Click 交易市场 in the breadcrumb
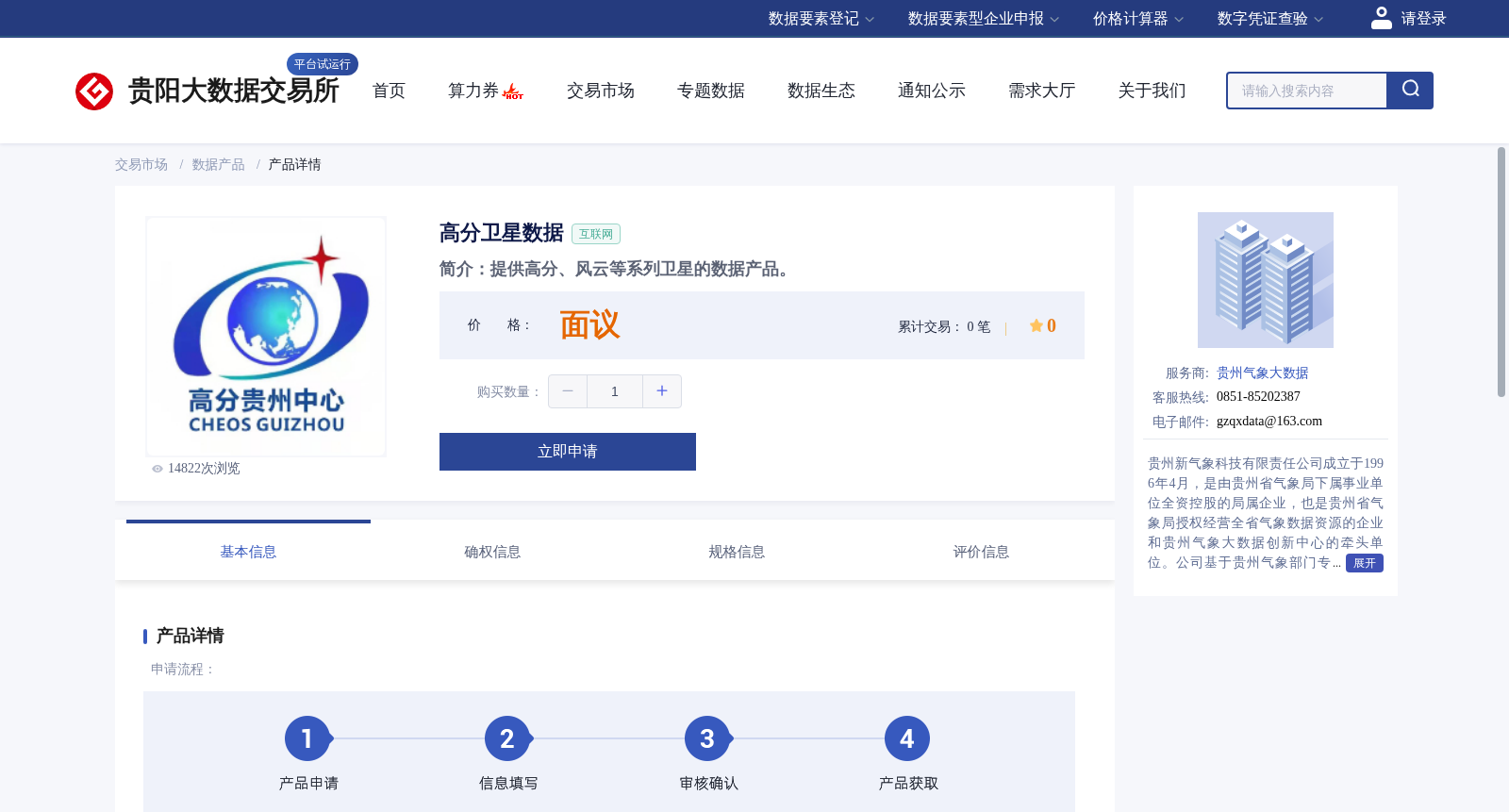Image resolution: width=1509 pixels, height=812 pixels. click(141, 165)
